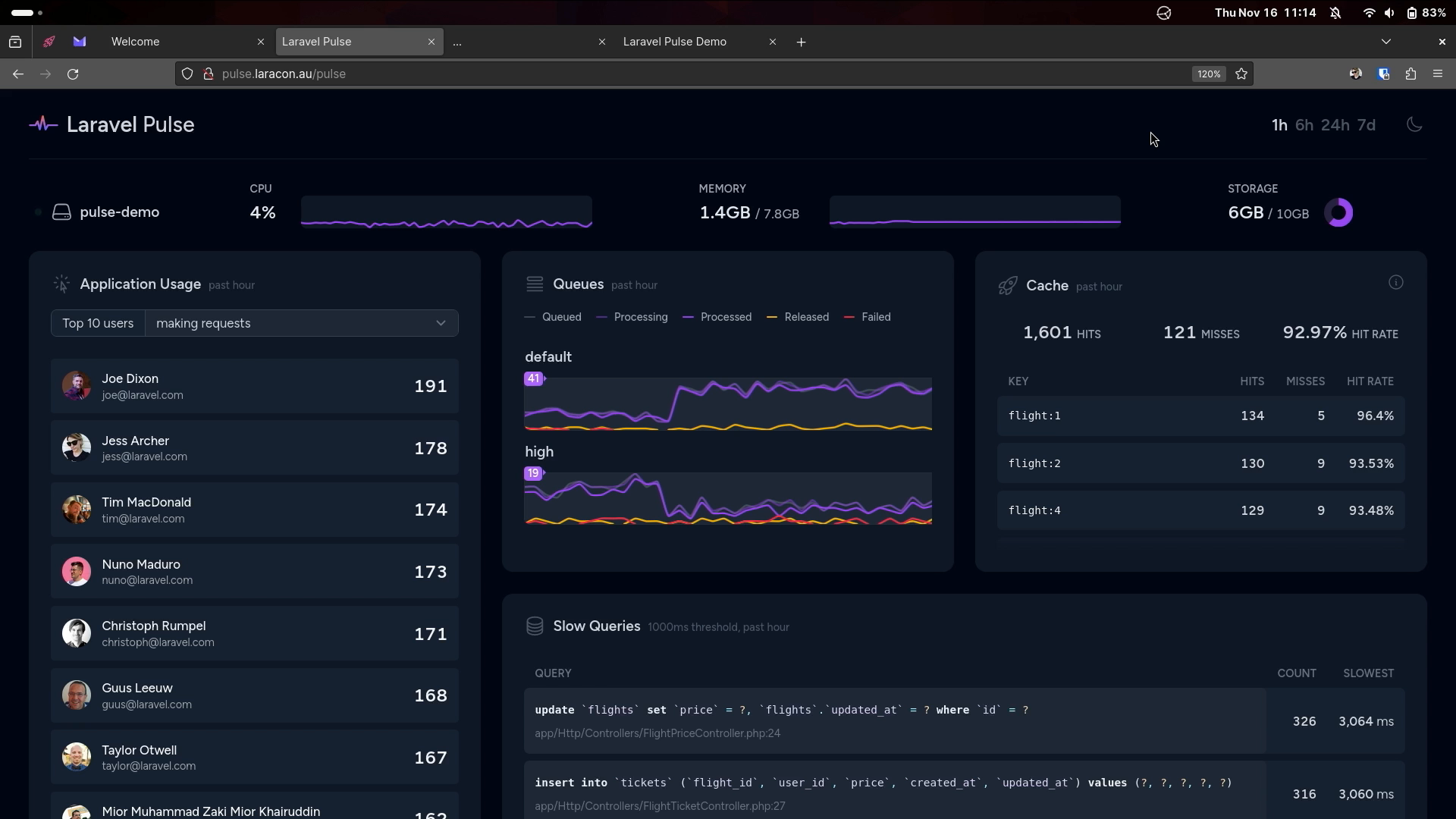Screen dimensions: 1456x819
Task: Click the Cache panel rocket icon
Action: click(x=1007, y=285)
